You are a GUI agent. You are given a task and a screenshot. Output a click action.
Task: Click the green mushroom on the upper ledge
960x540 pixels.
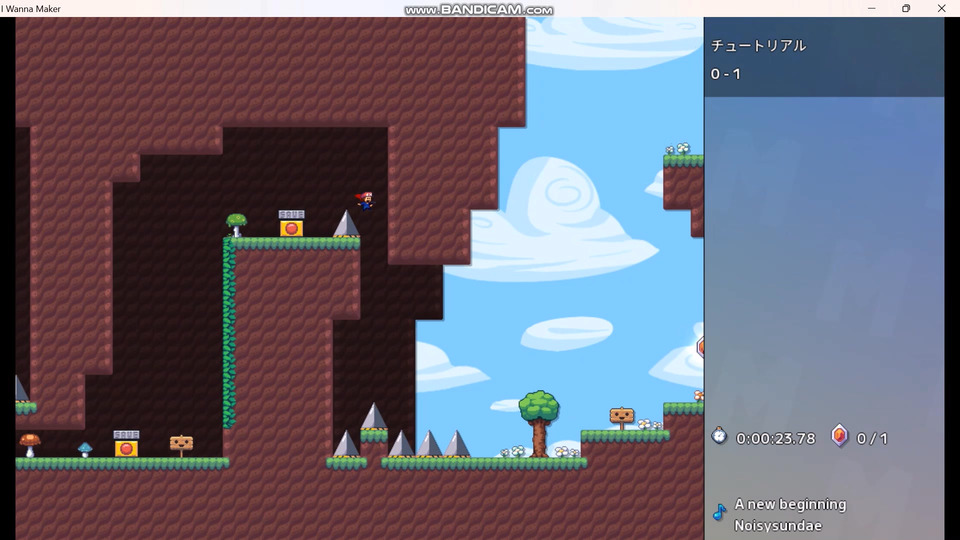236,225
